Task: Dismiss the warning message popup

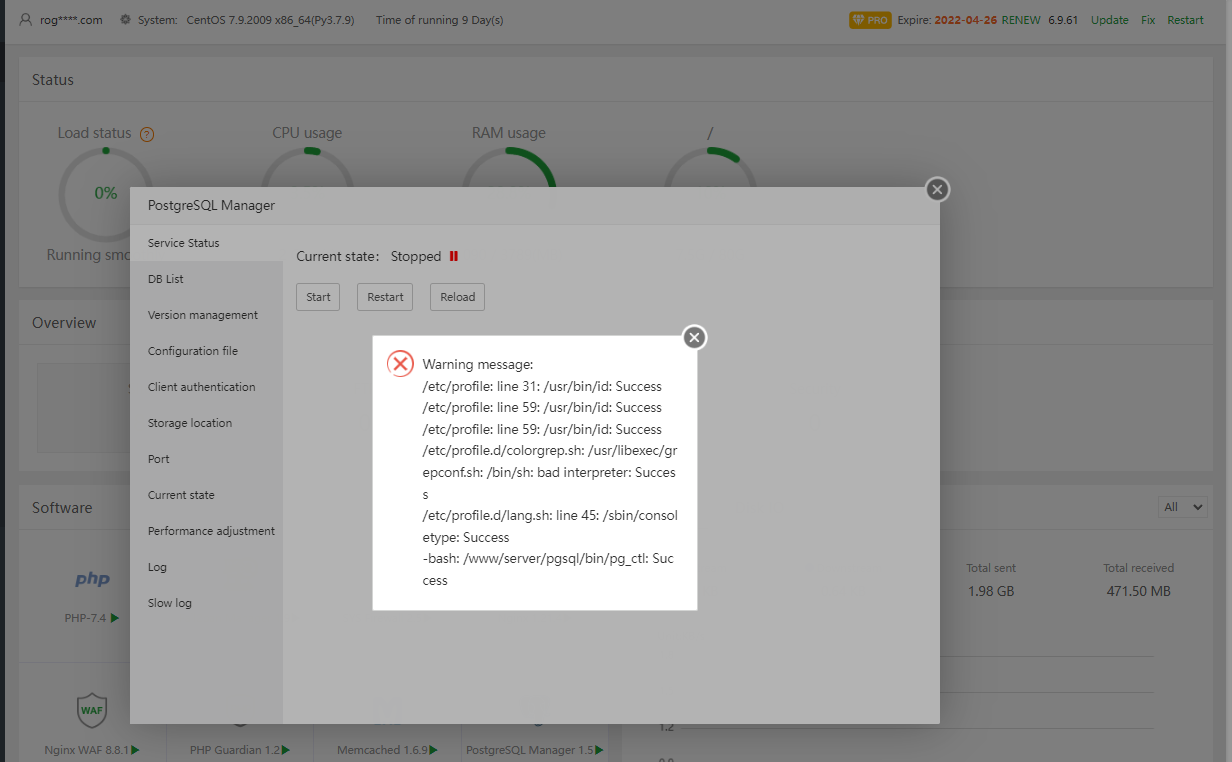Action: [x=694, y=337]
